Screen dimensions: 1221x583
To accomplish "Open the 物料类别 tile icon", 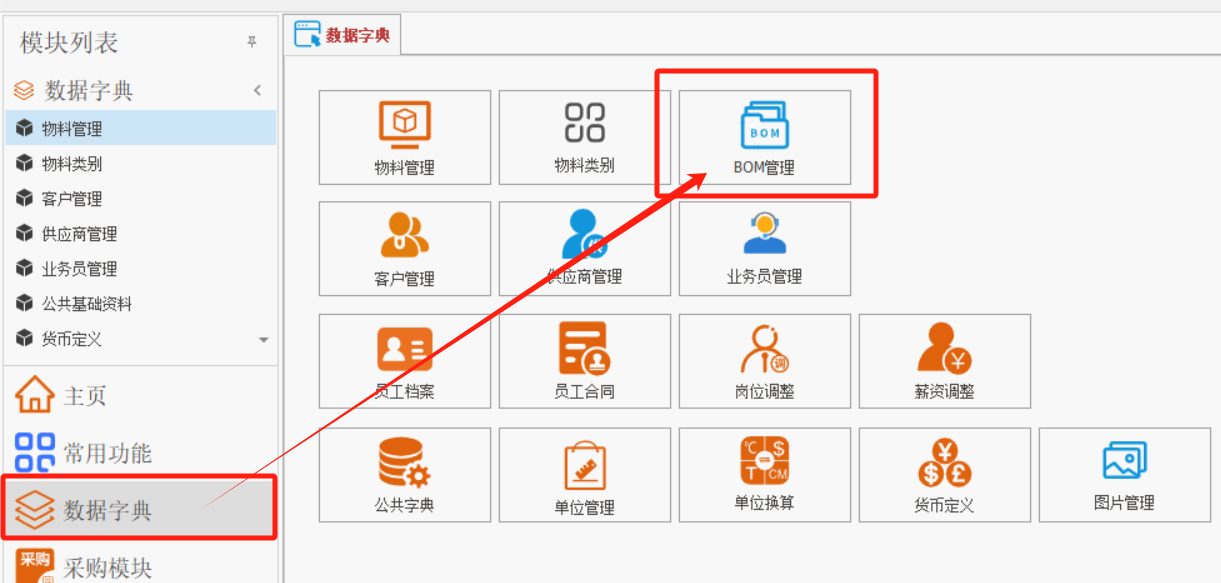I will click(585, 123).
